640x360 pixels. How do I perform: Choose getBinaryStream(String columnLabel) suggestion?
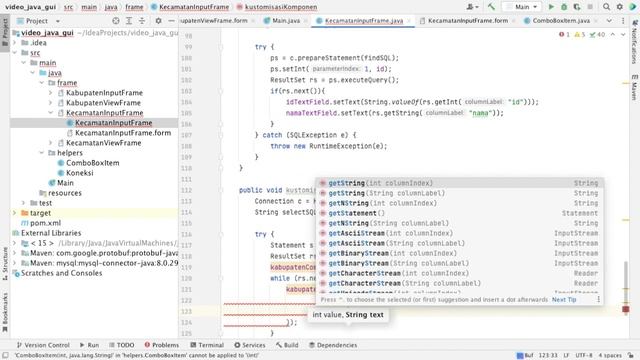(x=460, y=264)
